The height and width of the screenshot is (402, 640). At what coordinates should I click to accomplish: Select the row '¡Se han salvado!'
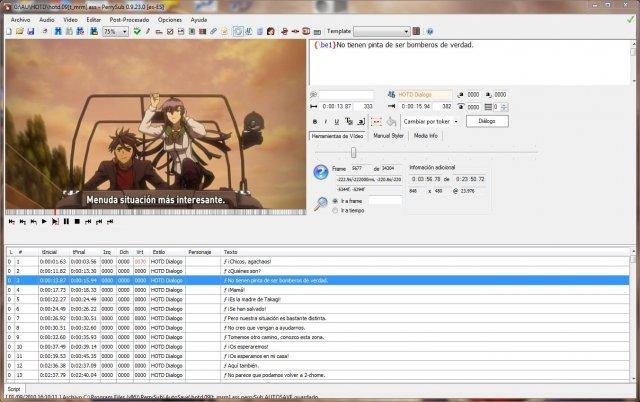pos(318,309)
